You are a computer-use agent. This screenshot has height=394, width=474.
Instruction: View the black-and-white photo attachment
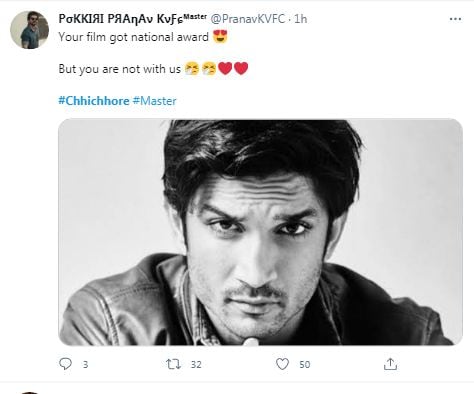click(x=260, y=232)
